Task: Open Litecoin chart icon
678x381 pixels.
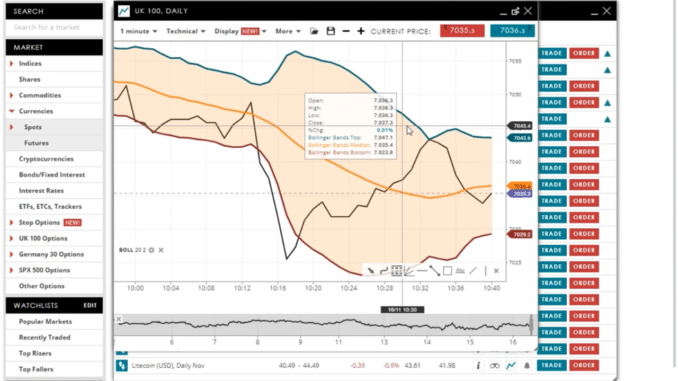Action: click(511, 365)
